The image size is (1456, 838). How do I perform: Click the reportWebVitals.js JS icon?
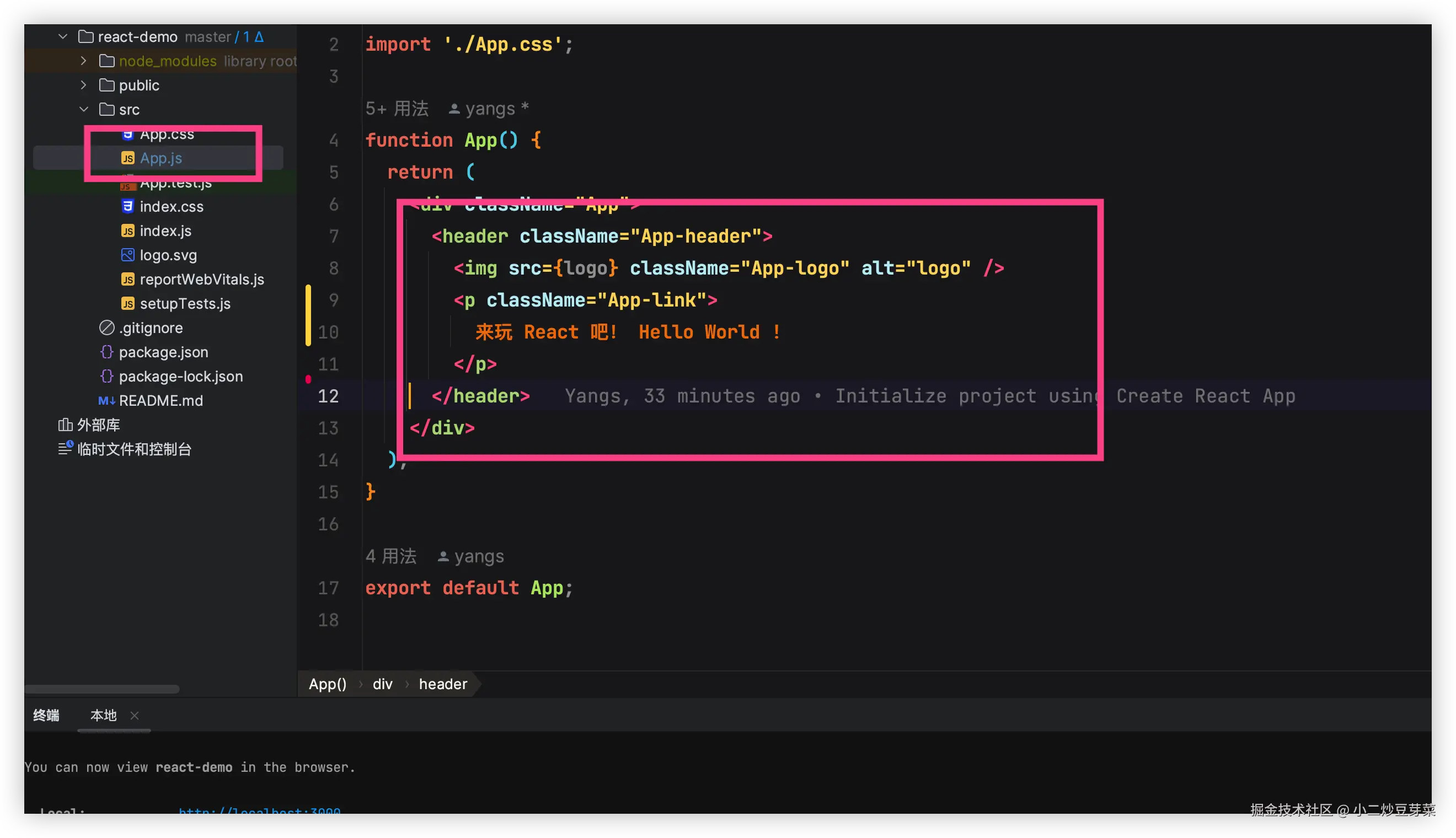(x=127, y=279)
